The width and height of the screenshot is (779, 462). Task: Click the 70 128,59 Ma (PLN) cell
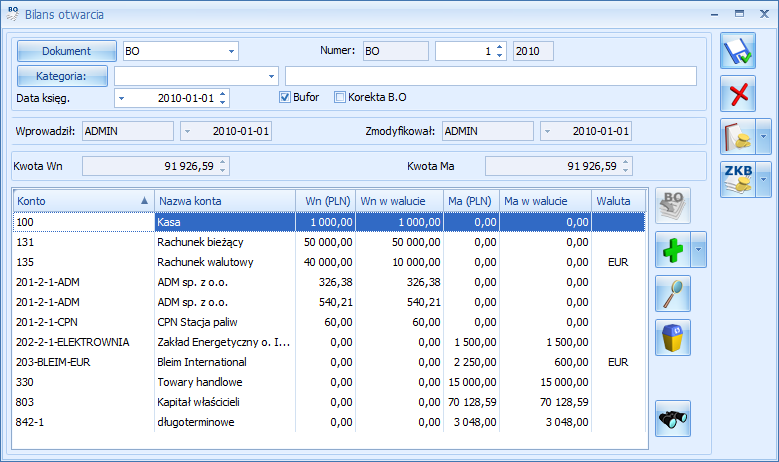pos(471,402)
